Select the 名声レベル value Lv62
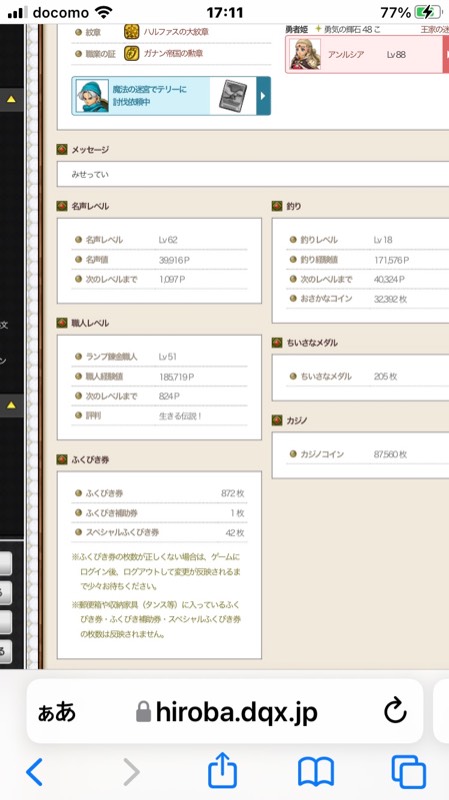This screenshot has height=800, width=449. pos(168,240)
